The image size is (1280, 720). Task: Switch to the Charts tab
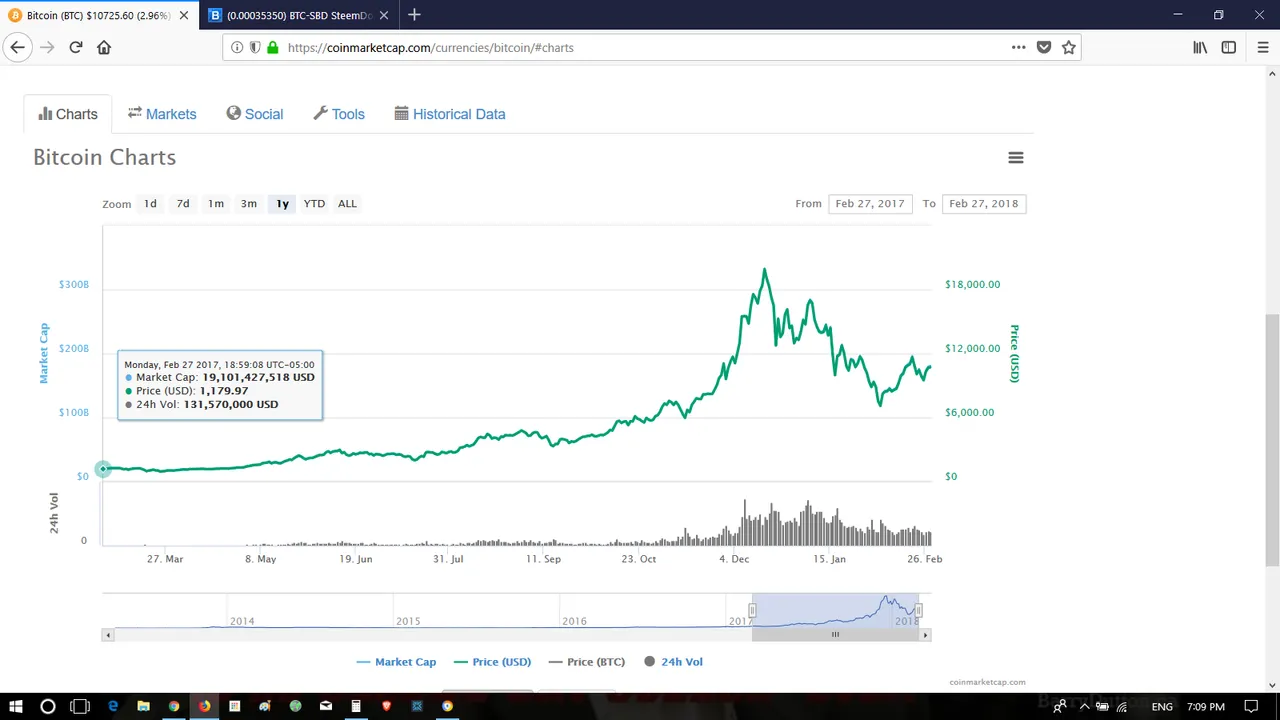[68, 114]
